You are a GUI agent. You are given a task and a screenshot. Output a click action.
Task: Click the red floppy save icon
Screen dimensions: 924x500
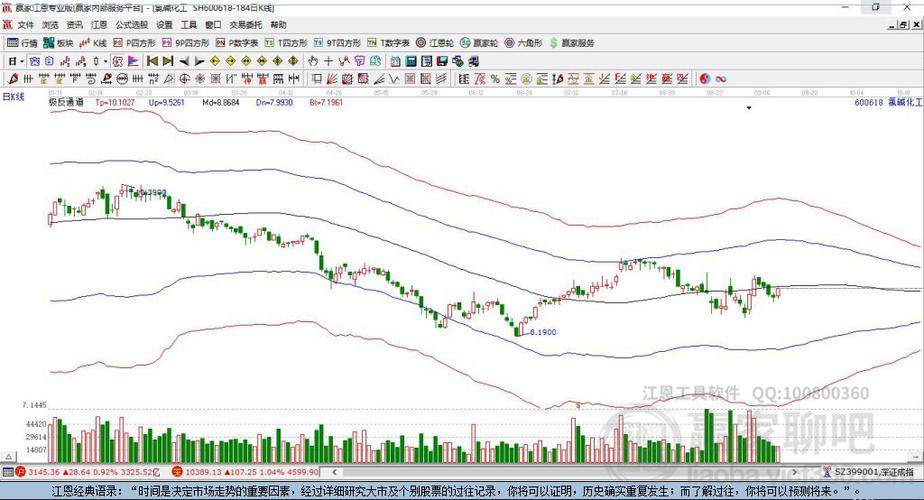(443, 61)
